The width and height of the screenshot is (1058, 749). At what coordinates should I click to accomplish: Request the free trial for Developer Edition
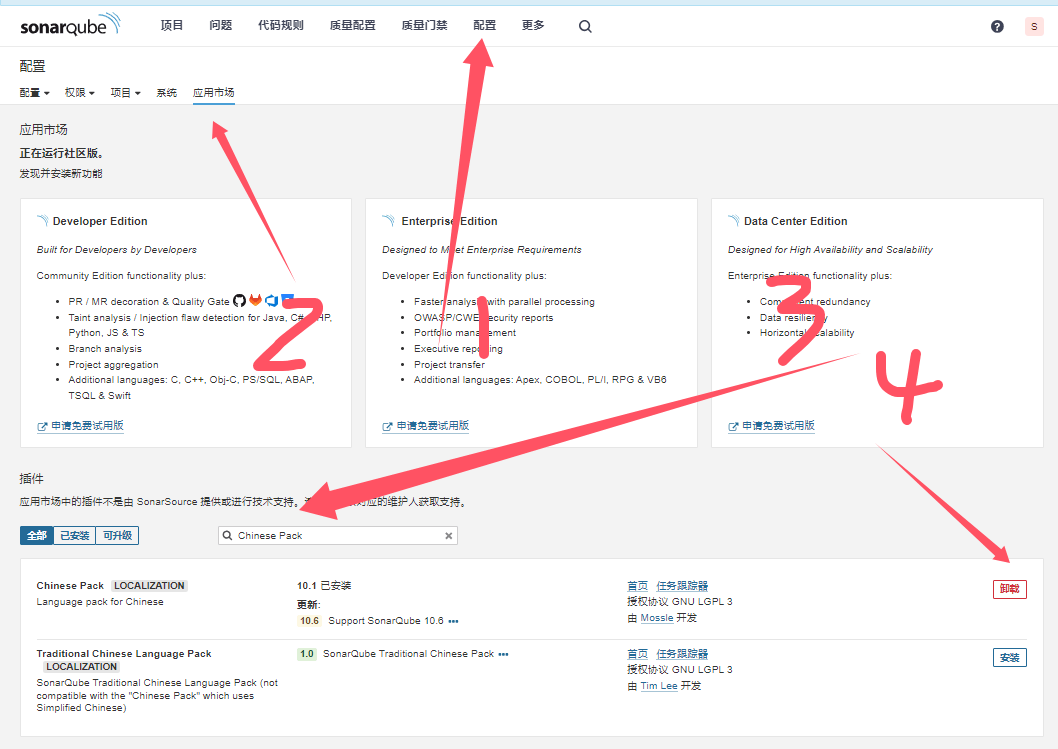[x=80, y=426]
